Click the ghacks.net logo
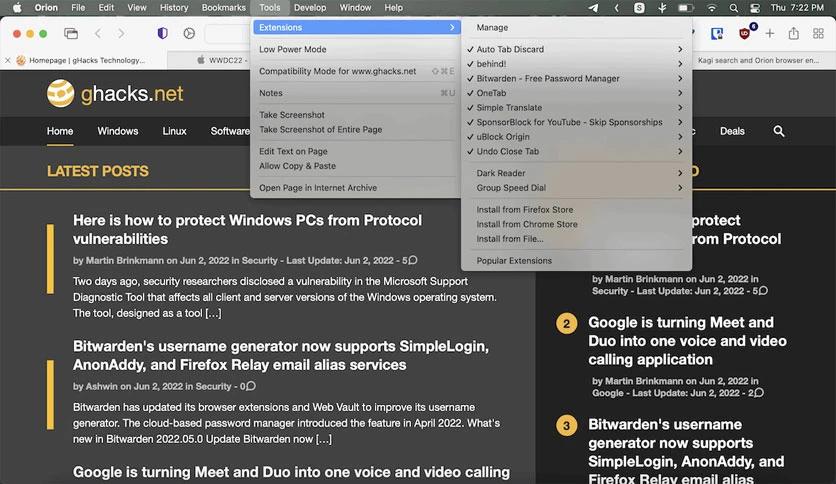Viewport: 836px width, 484px height. [115, 94]
